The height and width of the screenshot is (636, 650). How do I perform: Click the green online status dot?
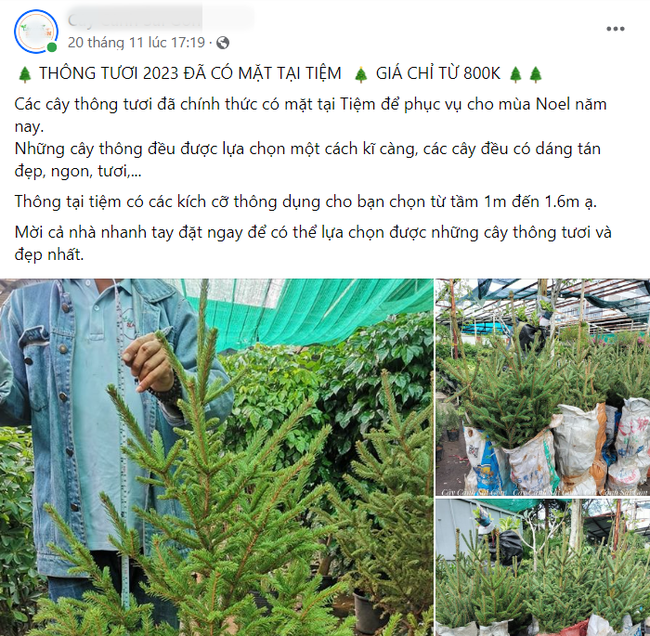pos(52,47)
